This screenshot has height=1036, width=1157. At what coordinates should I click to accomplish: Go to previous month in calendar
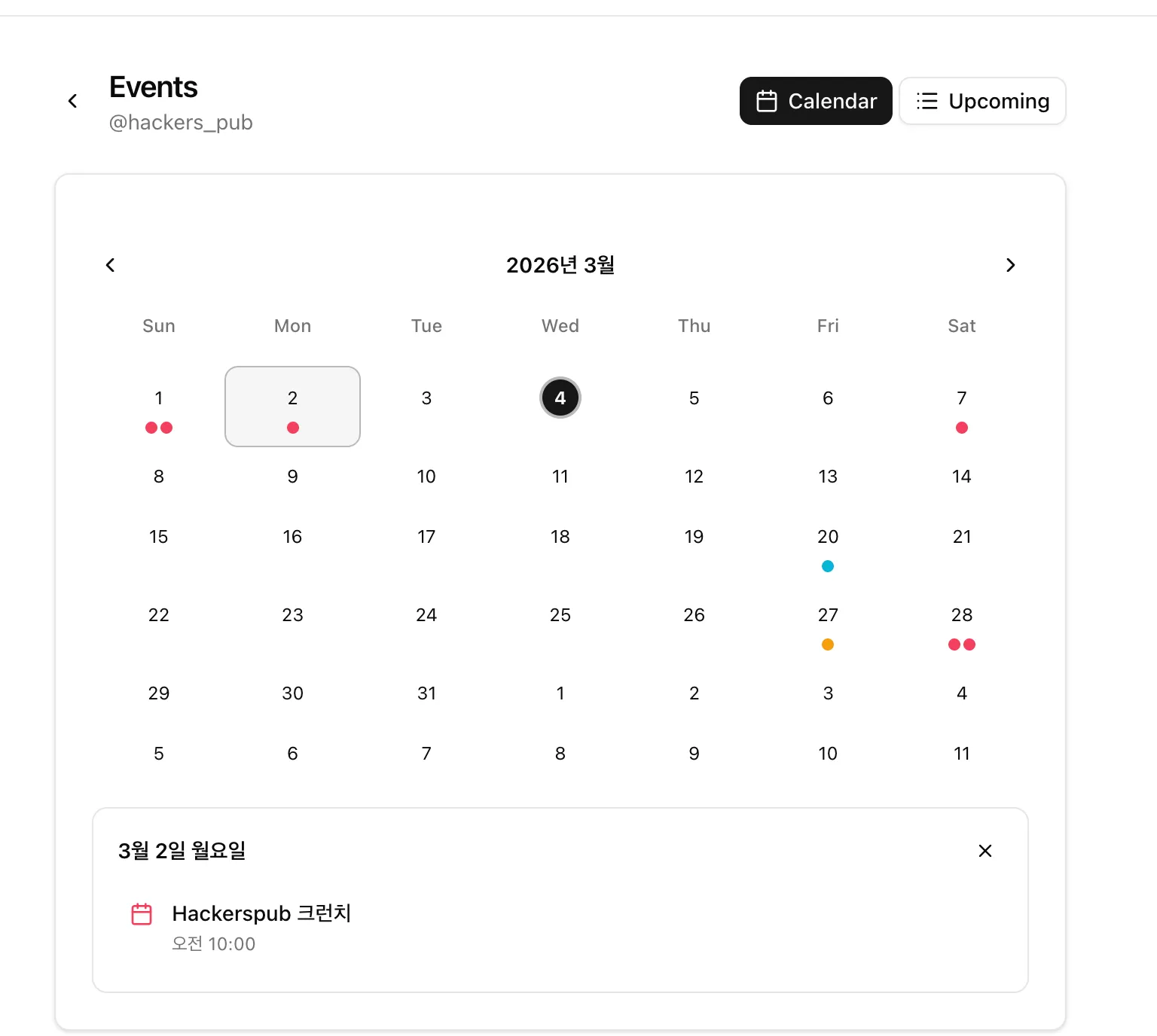(x=111, y=265)
